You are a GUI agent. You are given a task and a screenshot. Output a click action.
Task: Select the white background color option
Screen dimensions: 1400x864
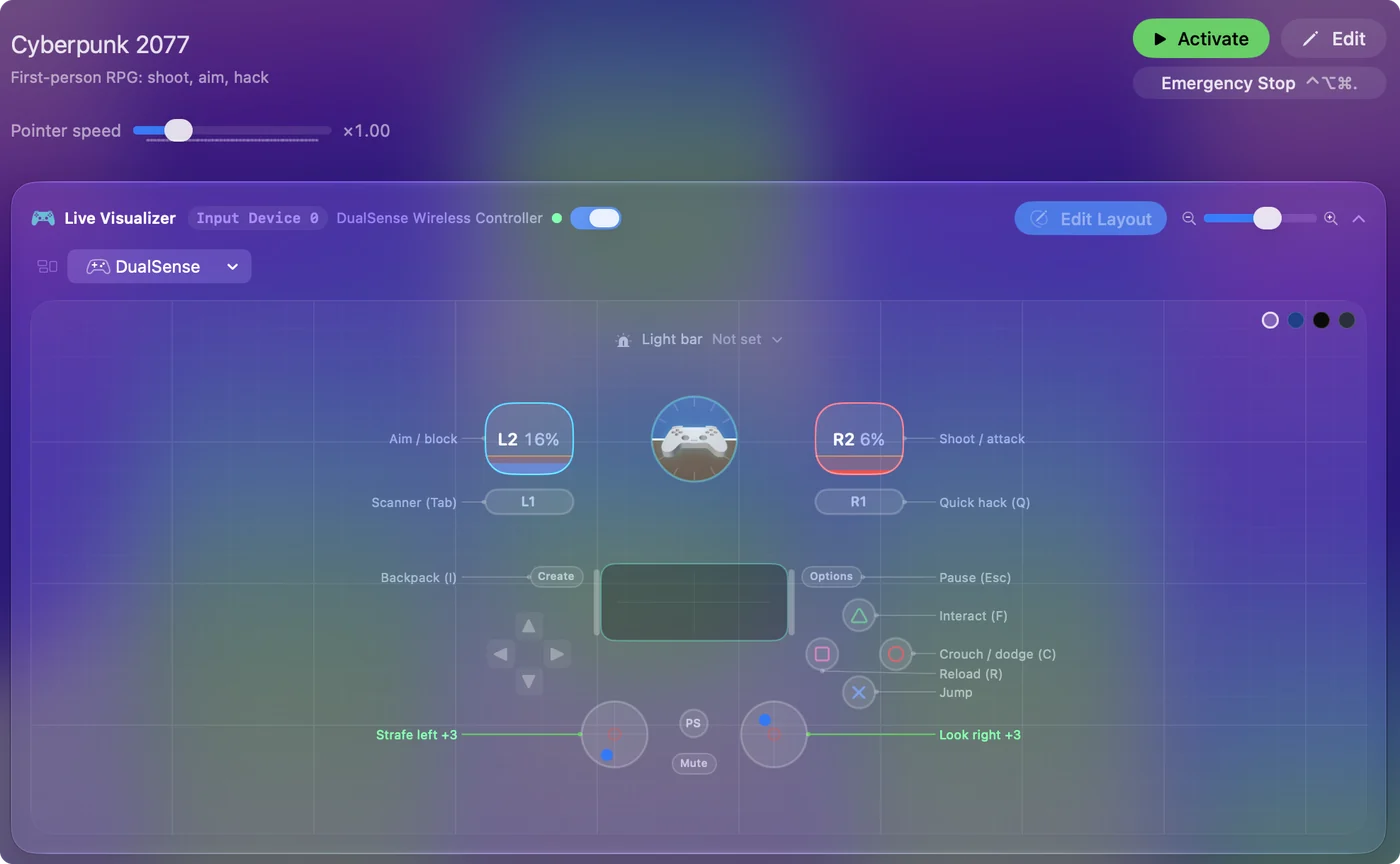tap(1270, 320)
